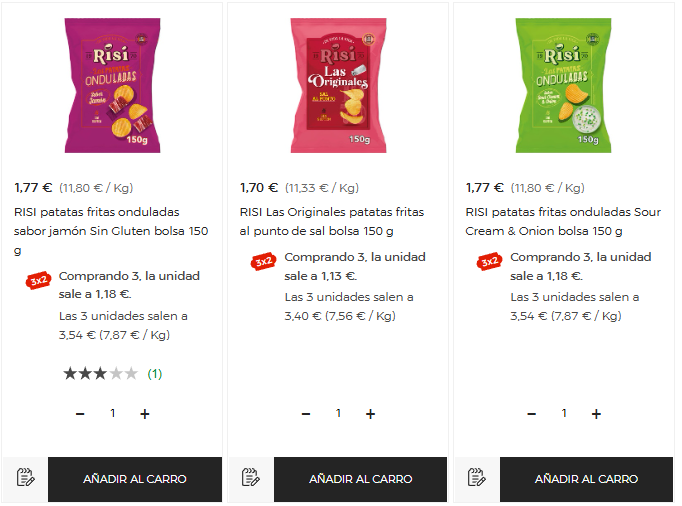The height and width of the screenshot is (506, 682).
Task: Increase quantity of jamón onduladas
Action: click(x=145, y=414)
